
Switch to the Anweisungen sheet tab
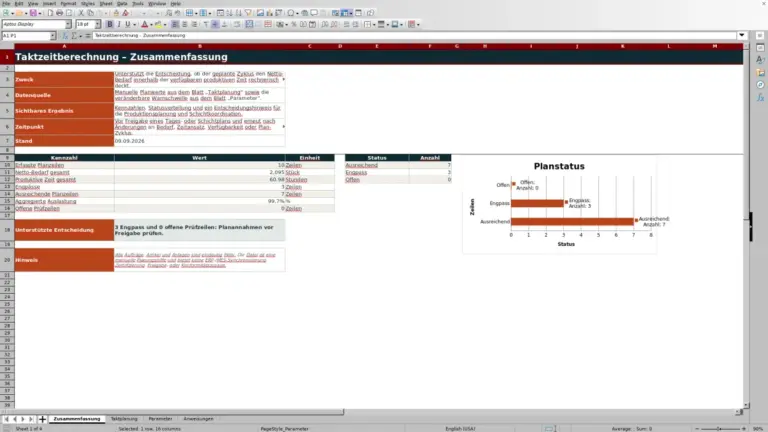(198, 419)
